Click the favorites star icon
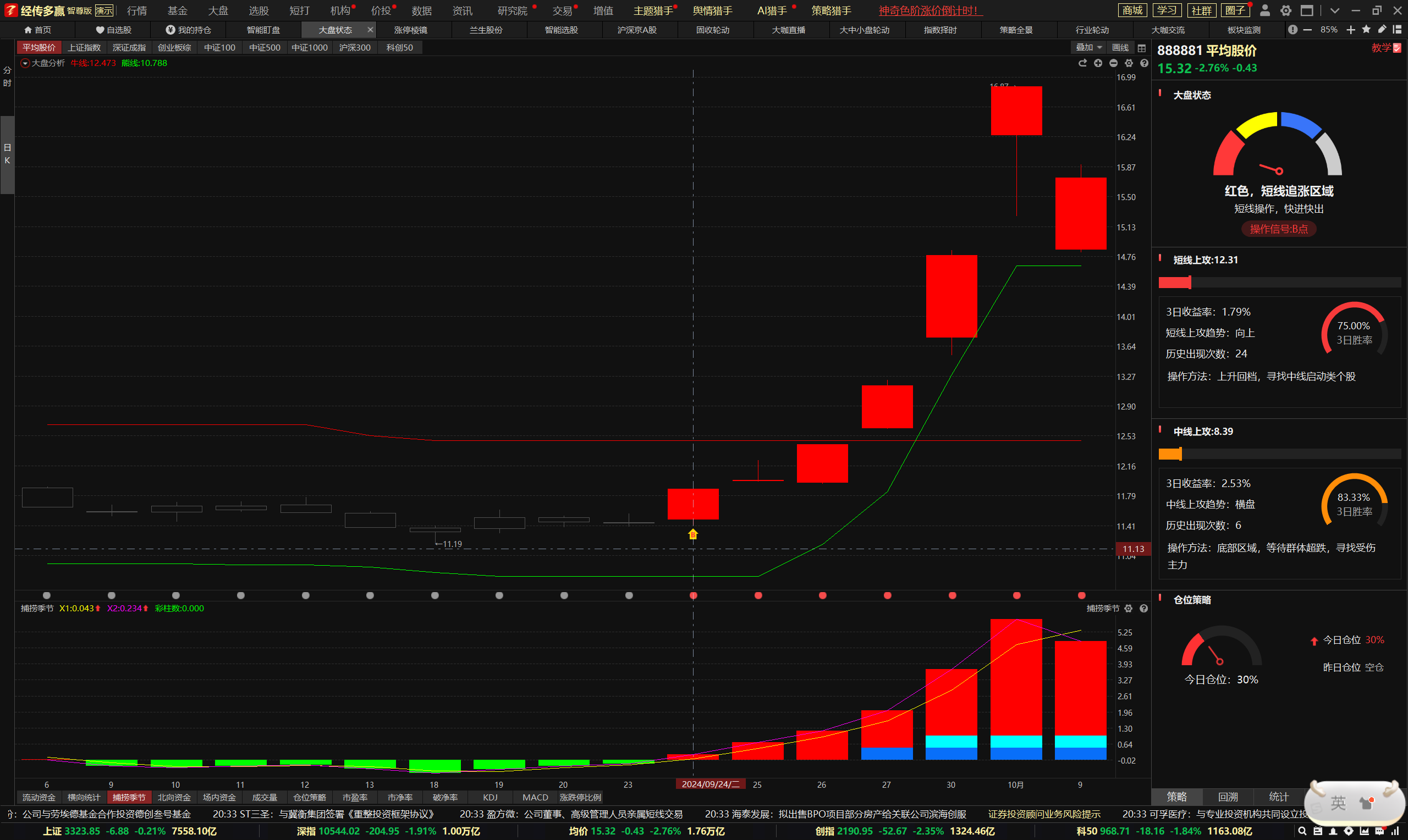Screen dimensions: 1408x840 1366,30
